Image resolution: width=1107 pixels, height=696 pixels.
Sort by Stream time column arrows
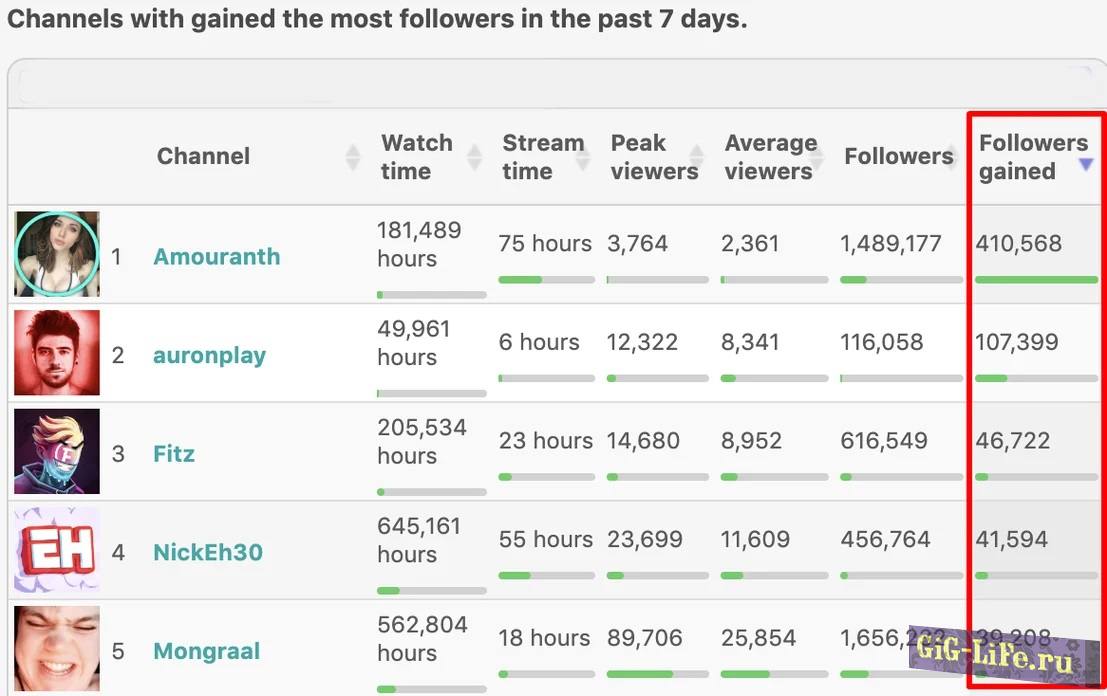coord(583,157)
